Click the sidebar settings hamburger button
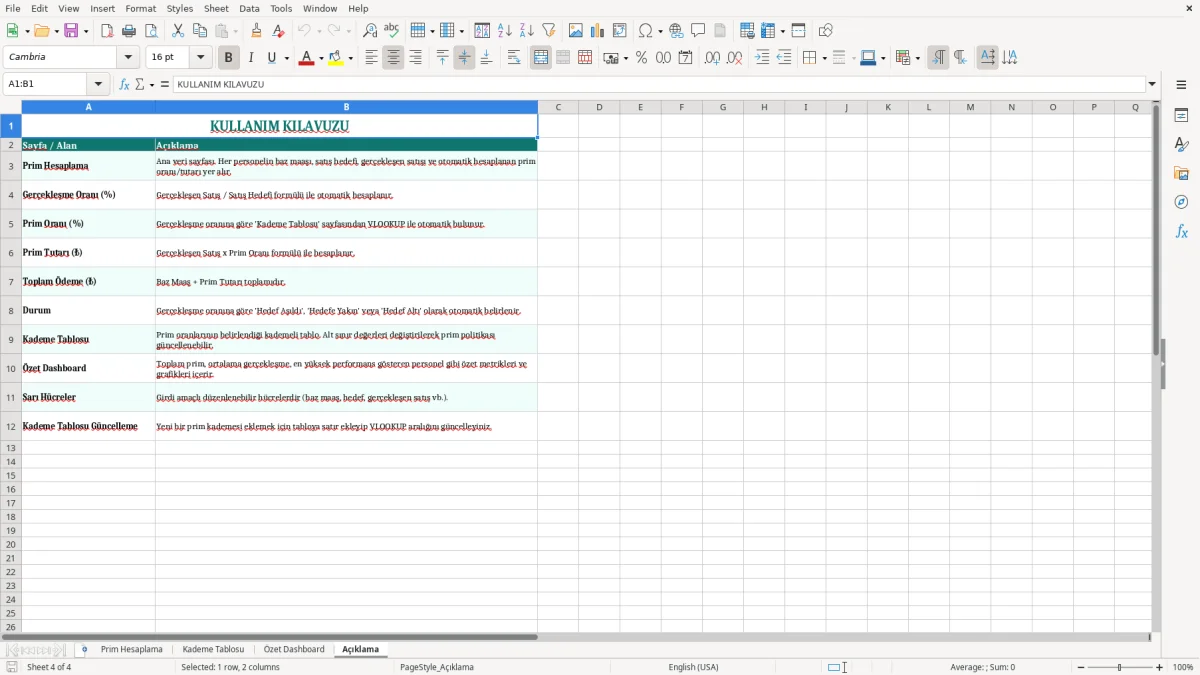1200x675 pixels. click(x=1181, y=85)
